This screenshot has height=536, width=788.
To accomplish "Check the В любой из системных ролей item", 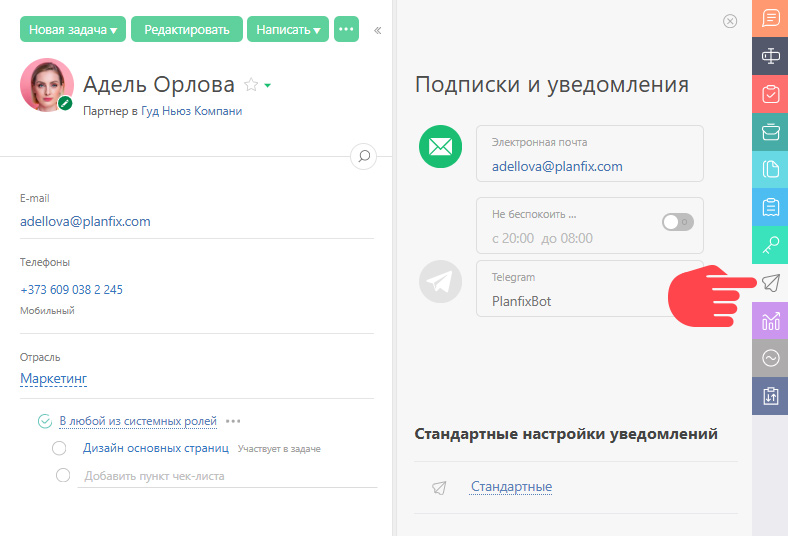I will 45,421.
